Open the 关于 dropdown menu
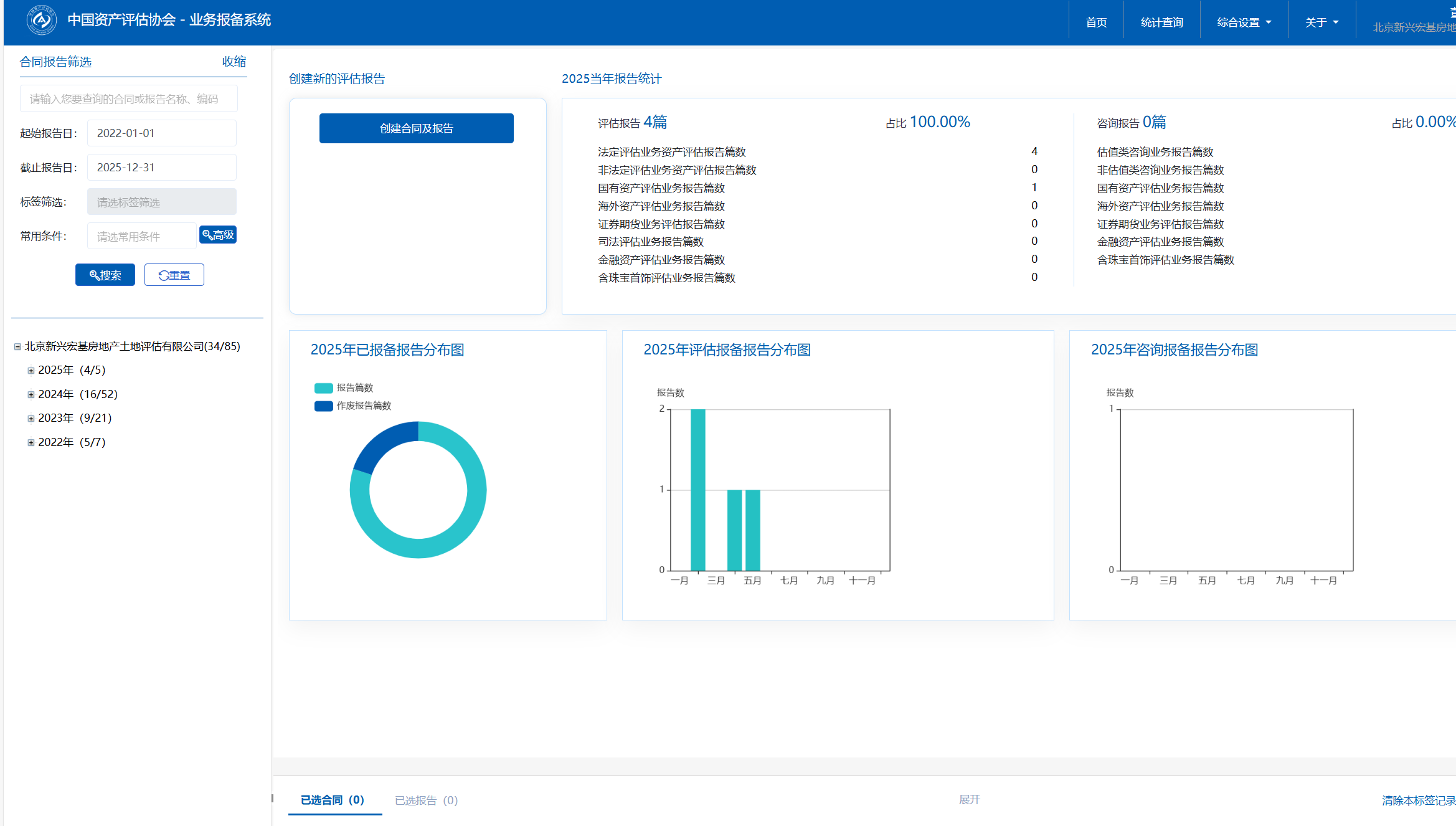This screenshot has width=1456, height=826. [x=1321, y=22]
